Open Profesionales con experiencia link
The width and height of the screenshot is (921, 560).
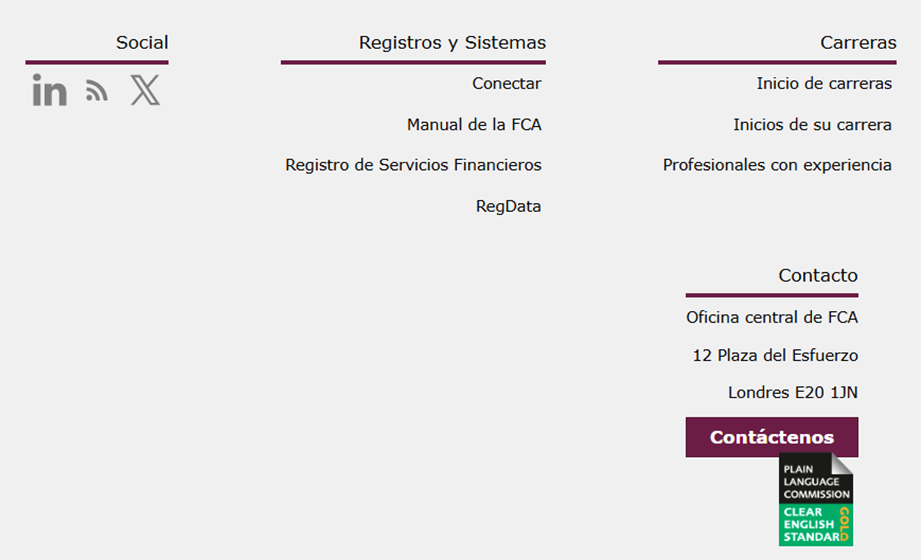click(777, 165)
